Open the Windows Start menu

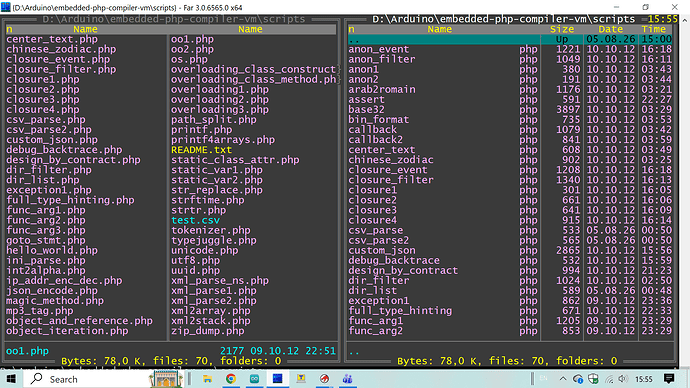coord(11,379)
